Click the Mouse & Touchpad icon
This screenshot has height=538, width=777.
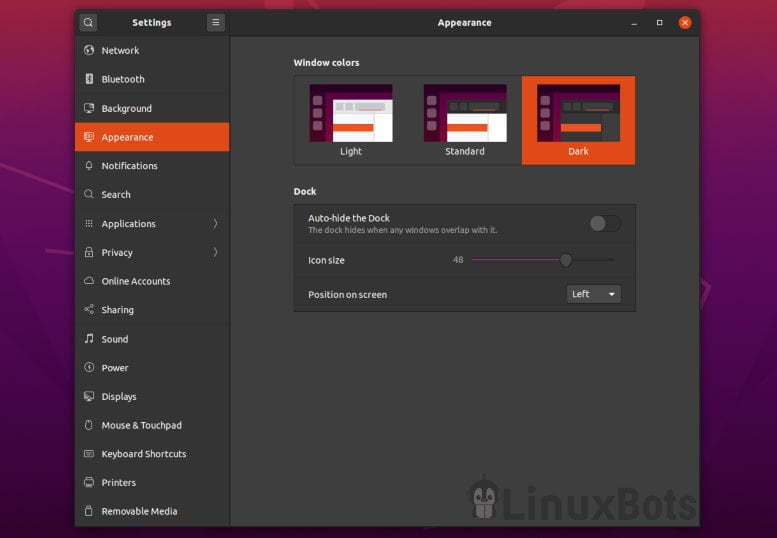[89, 425]
